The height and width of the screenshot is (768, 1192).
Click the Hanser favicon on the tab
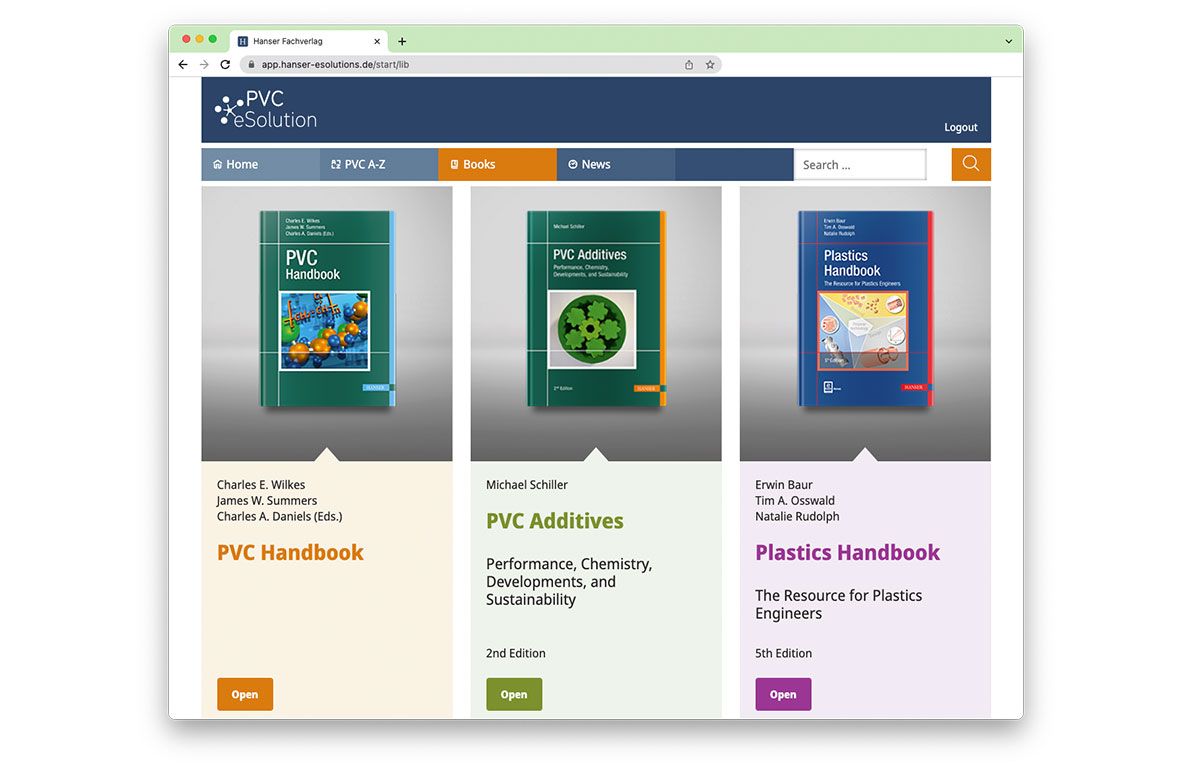243,41
